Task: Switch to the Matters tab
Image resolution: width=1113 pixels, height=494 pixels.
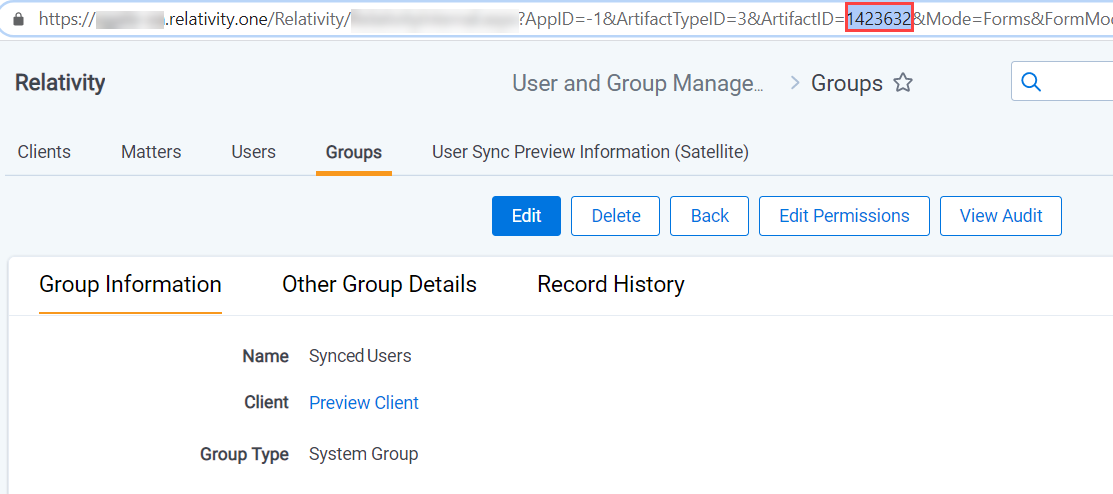Action: click(x=151, y=152)
